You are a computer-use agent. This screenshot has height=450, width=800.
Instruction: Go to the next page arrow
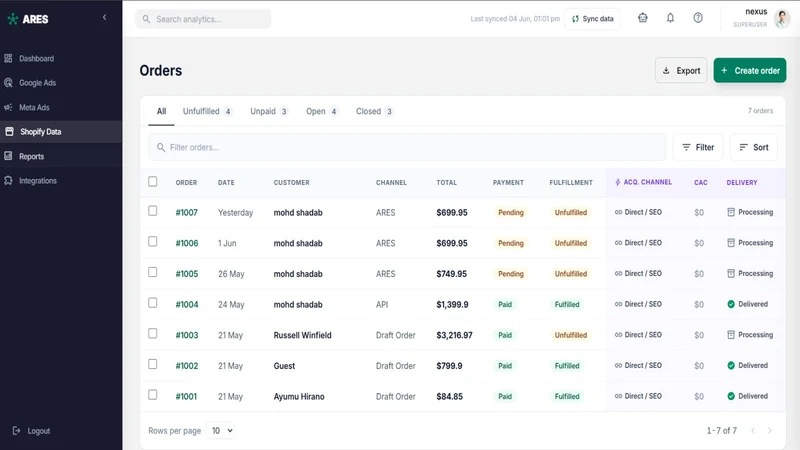769,431
